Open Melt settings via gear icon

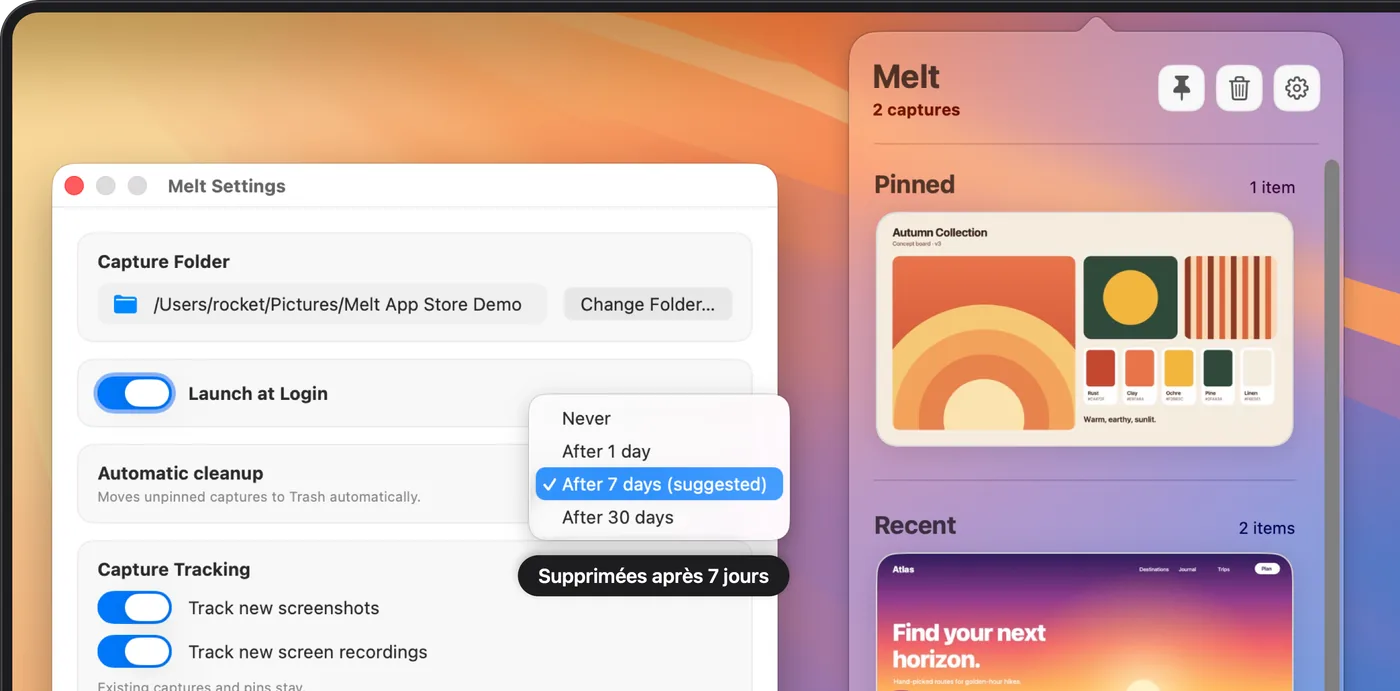[1297, 88]
